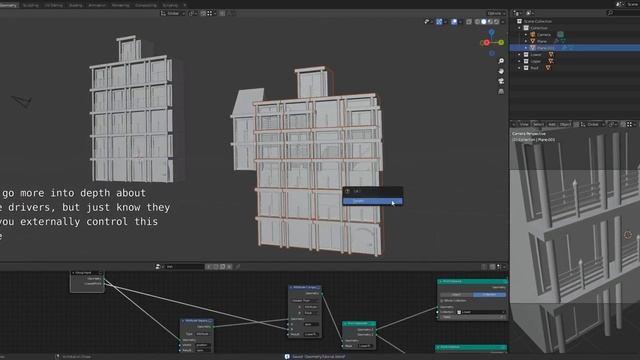The image size is (640, 360).
Task: Toggle viewport gizmos display
Action: point(439,22)
